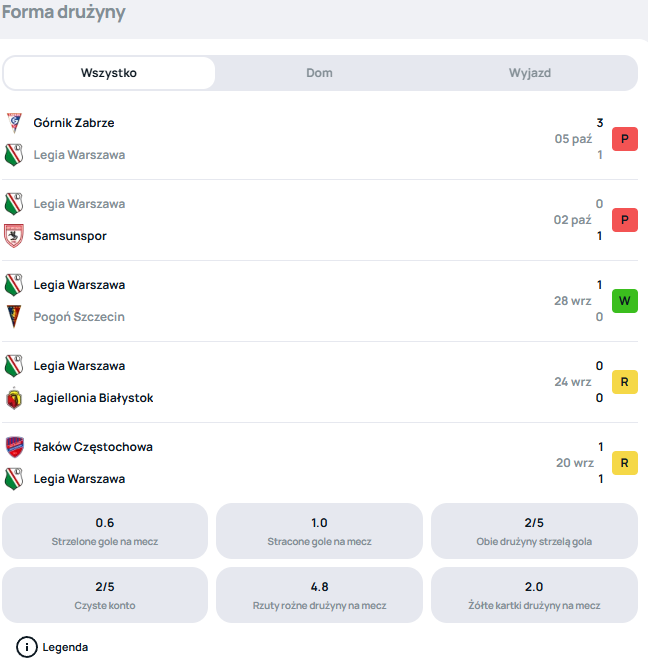
Task: Click the Legia crest in the 05 paź match
Action: point(14,155)
